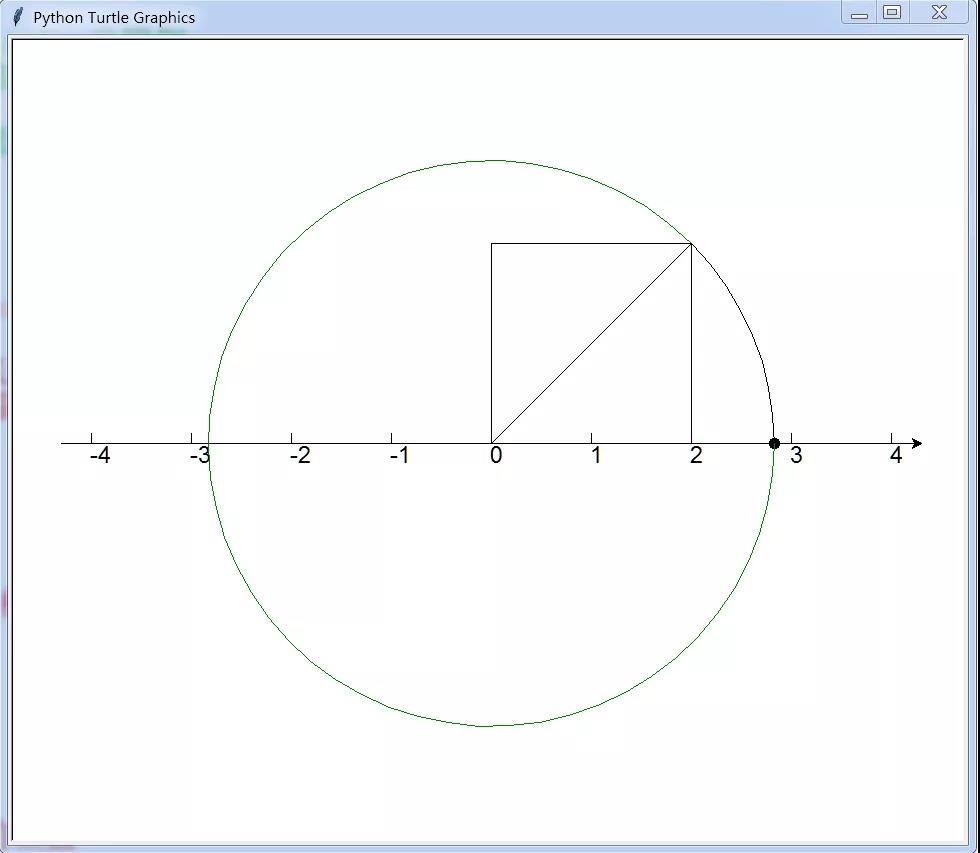
Task: Minimize the Python Turtle Graphics window
Action: coord(859,13)
